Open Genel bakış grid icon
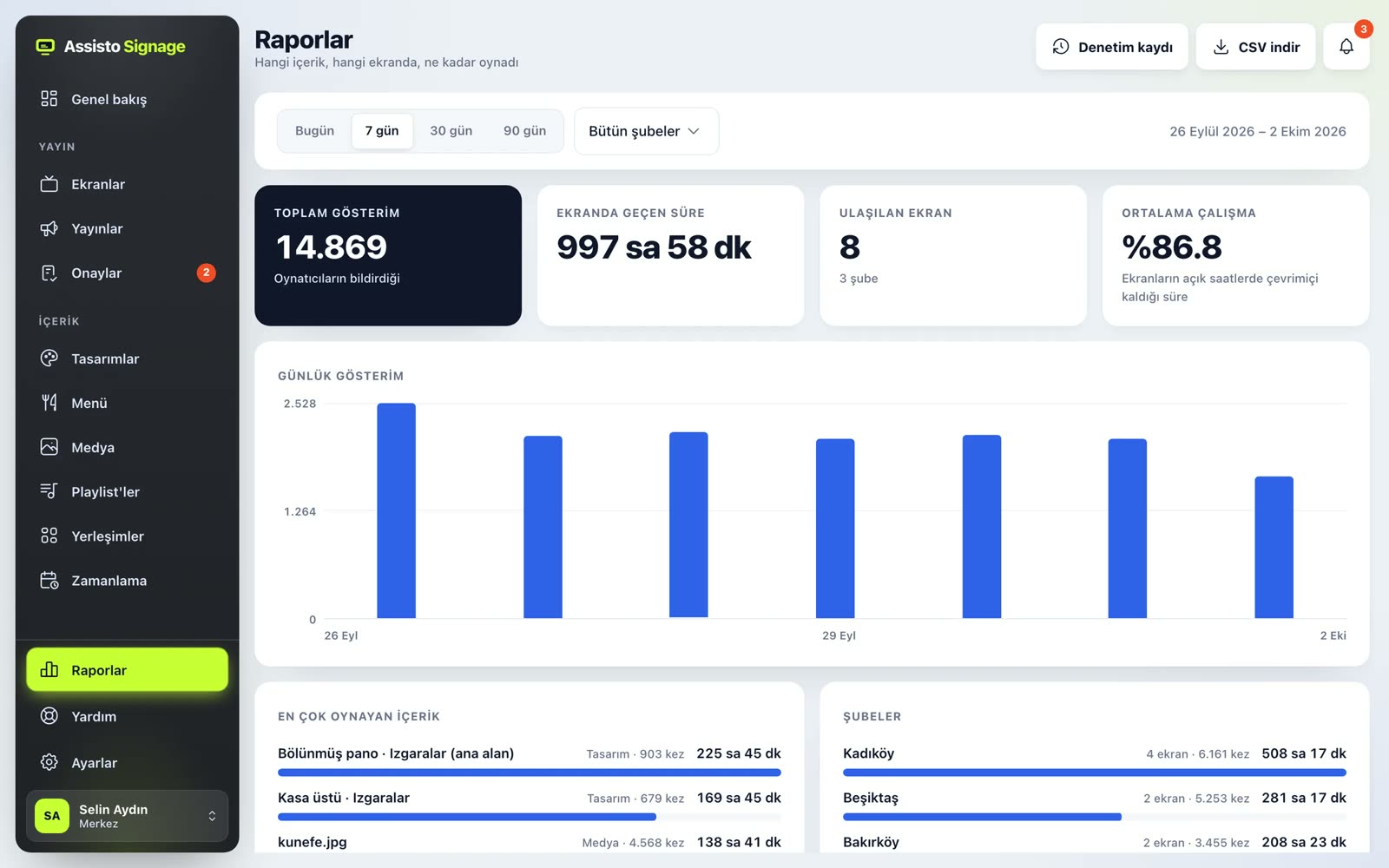Image resolution: width=1389 pixels, height=868 pixels. pyautogui.click(x=49, y=99)
